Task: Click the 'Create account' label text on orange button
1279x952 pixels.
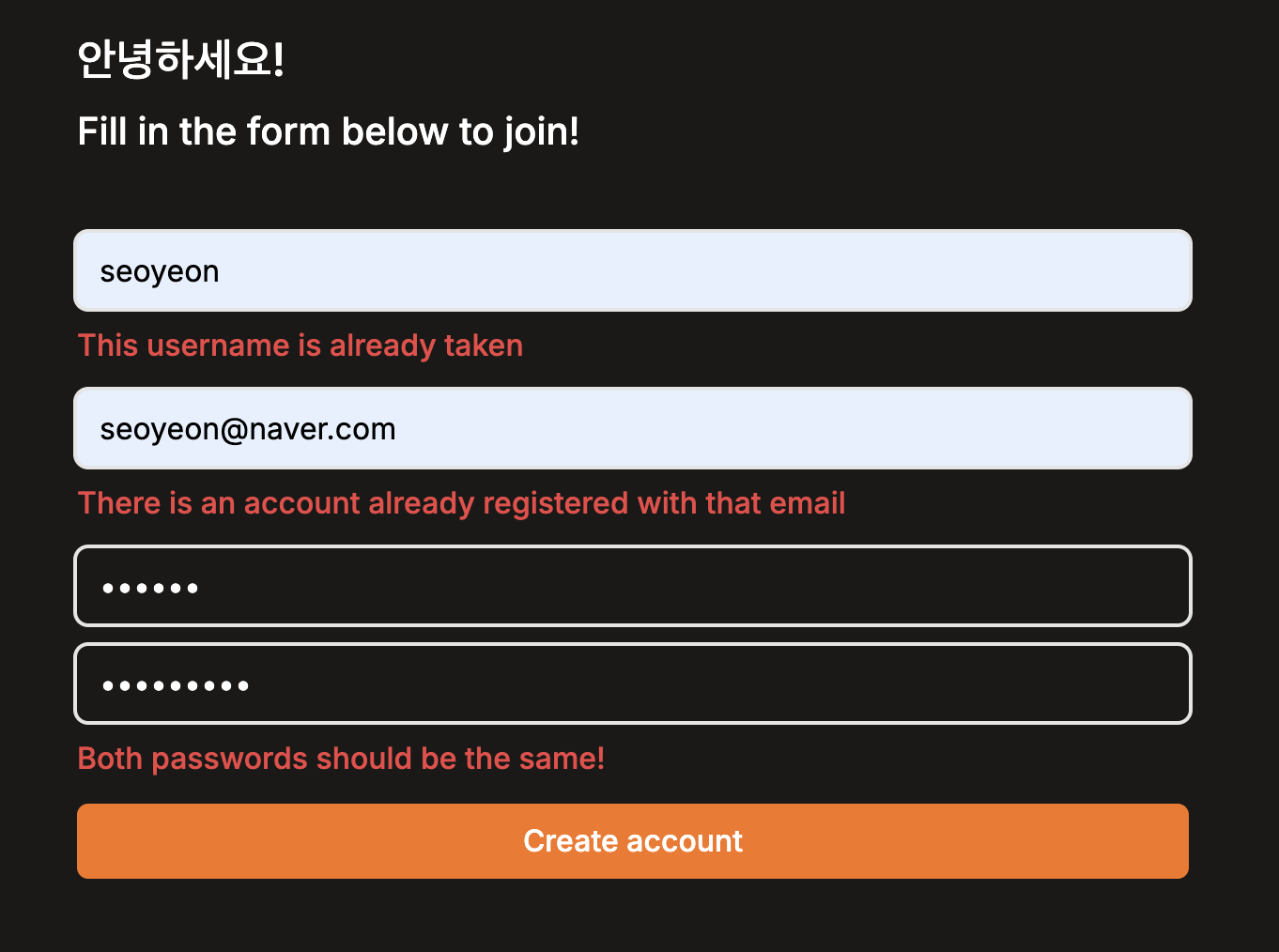Action: click(633, 841)
